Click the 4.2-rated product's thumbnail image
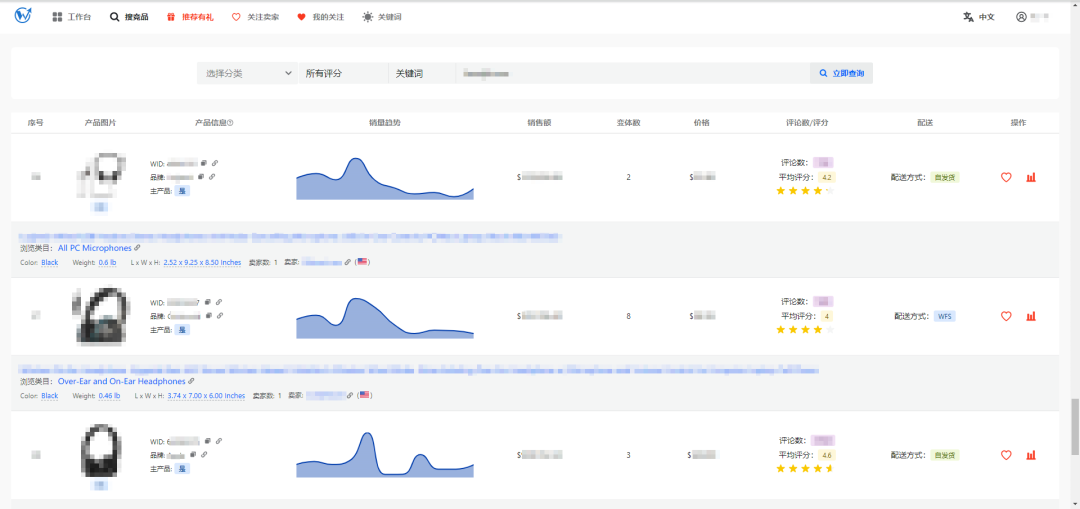 [x=102, y=175]
